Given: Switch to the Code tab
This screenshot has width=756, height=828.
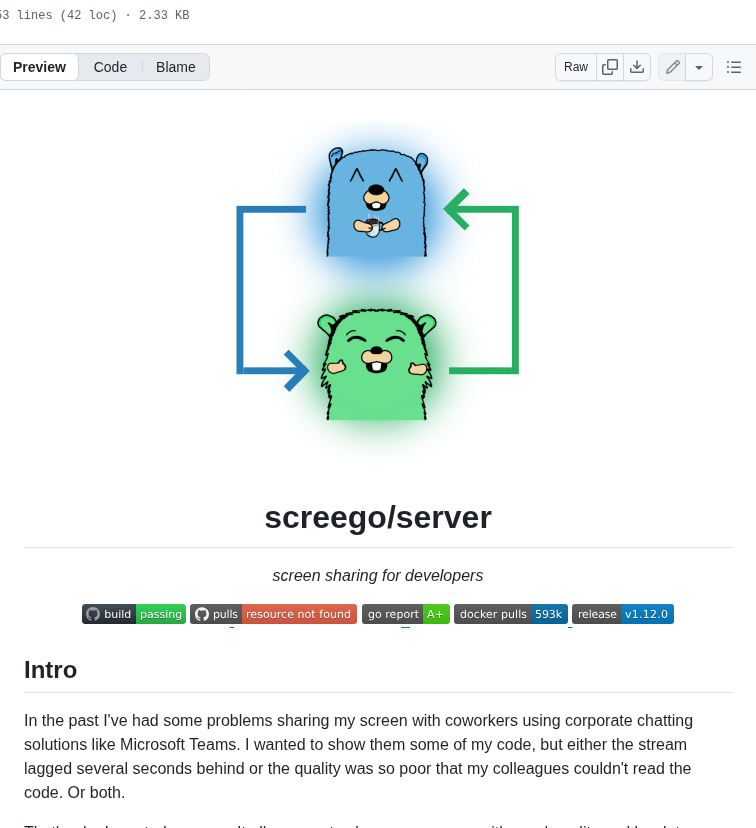Looking at the screenshot, I should (x=110, y=67).
